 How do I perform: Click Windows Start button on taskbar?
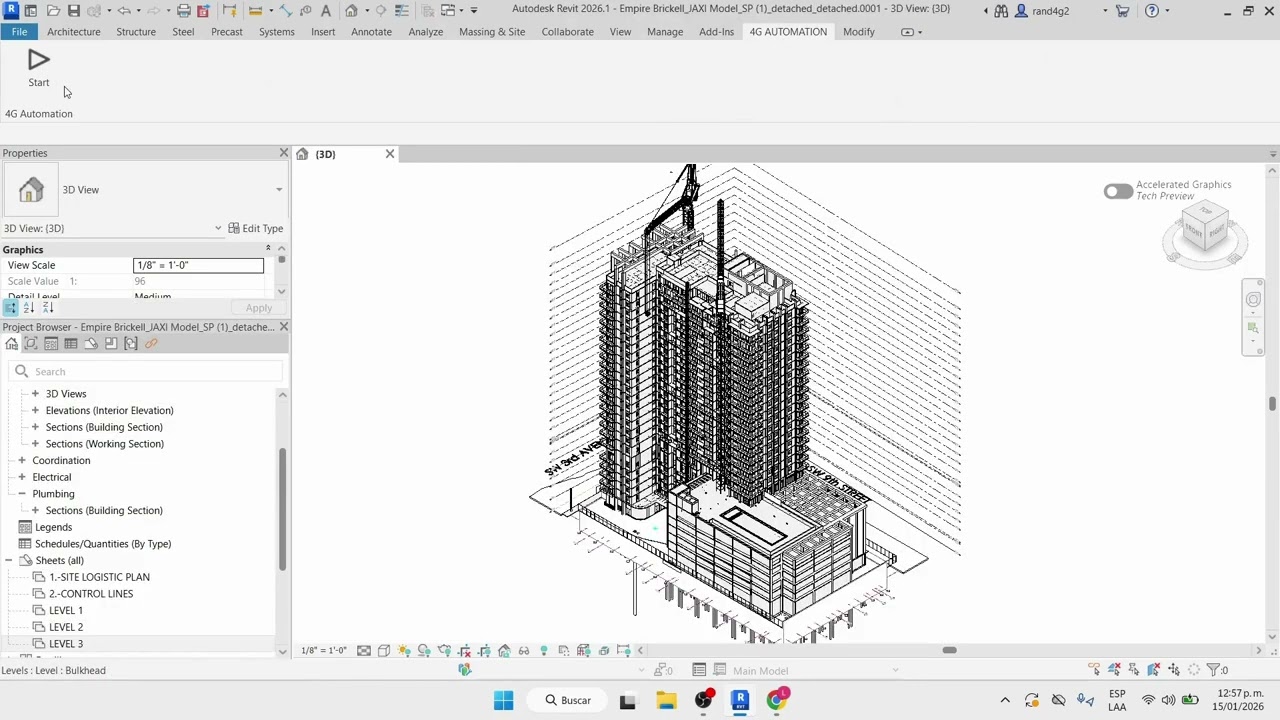pos(503,700)
